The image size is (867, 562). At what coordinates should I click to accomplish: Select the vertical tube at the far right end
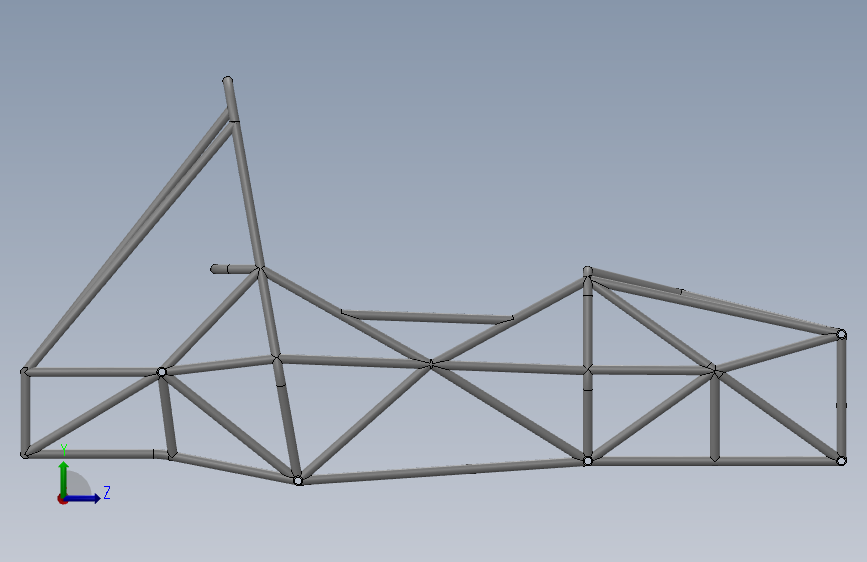pyautogui.click(x=841, y=397)
